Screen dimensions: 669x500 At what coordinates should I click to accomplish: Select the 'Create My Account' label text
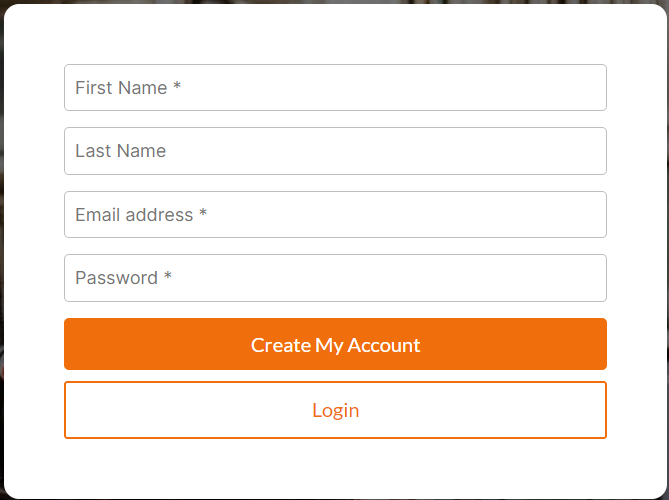[335, 345]
